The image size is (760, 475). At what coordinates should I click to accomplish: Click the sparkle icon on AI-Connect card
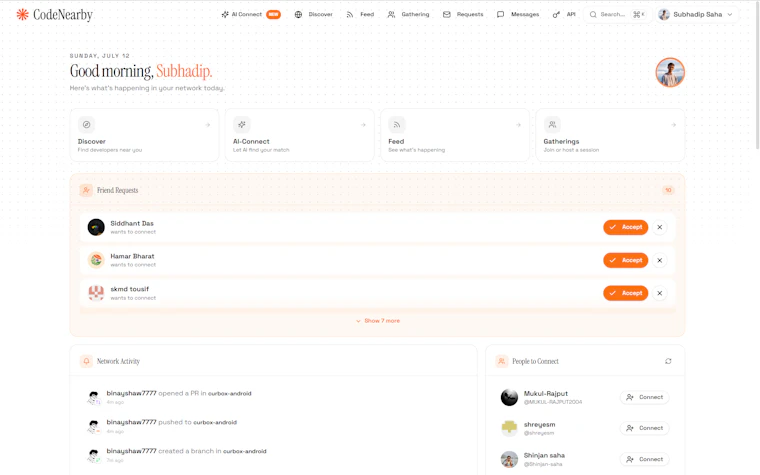coord(241,125)
